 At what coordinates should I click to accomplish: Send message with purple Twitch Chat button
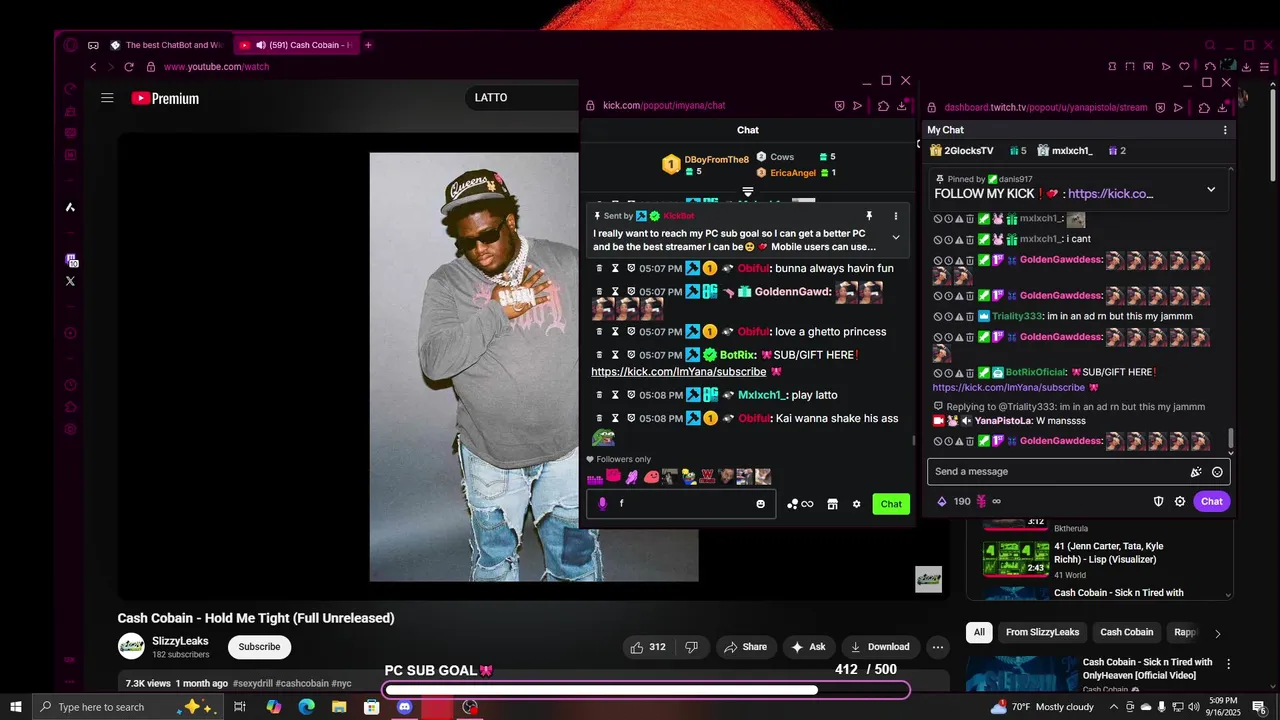[x=1211, y=501]
